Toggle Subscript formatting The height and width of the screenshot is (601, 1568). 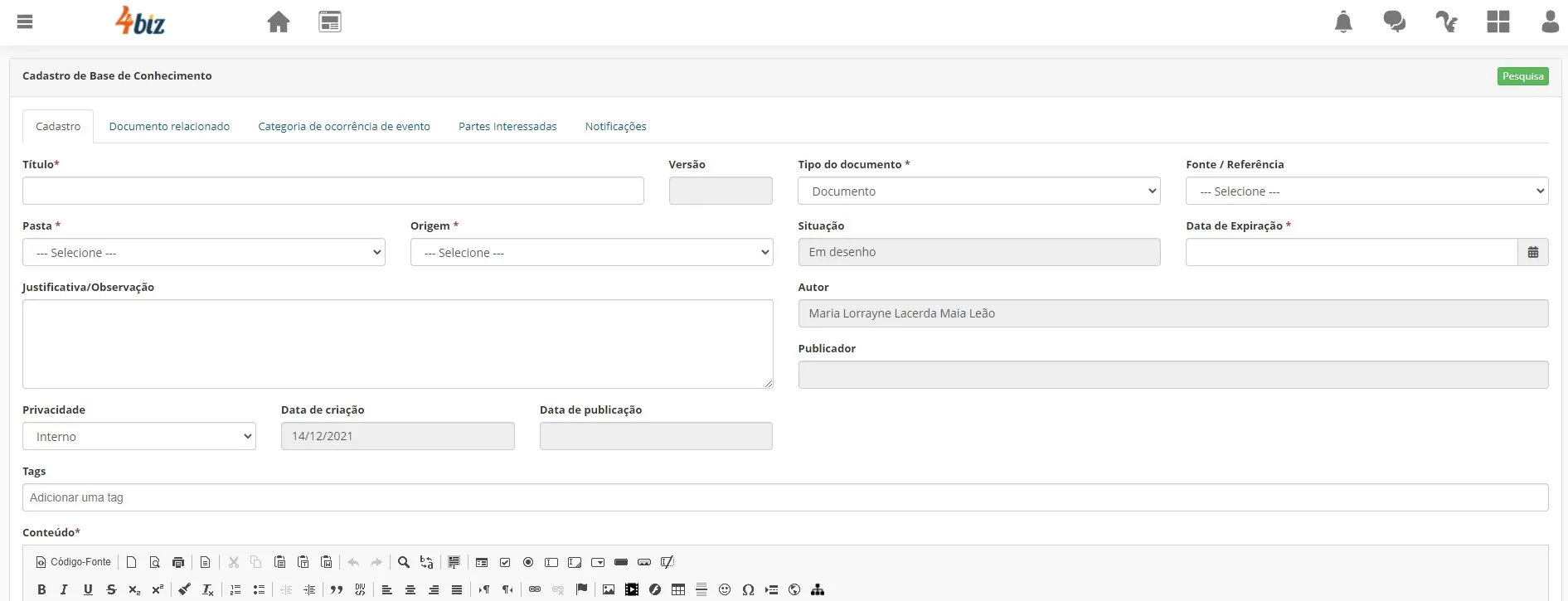point(134,589)
